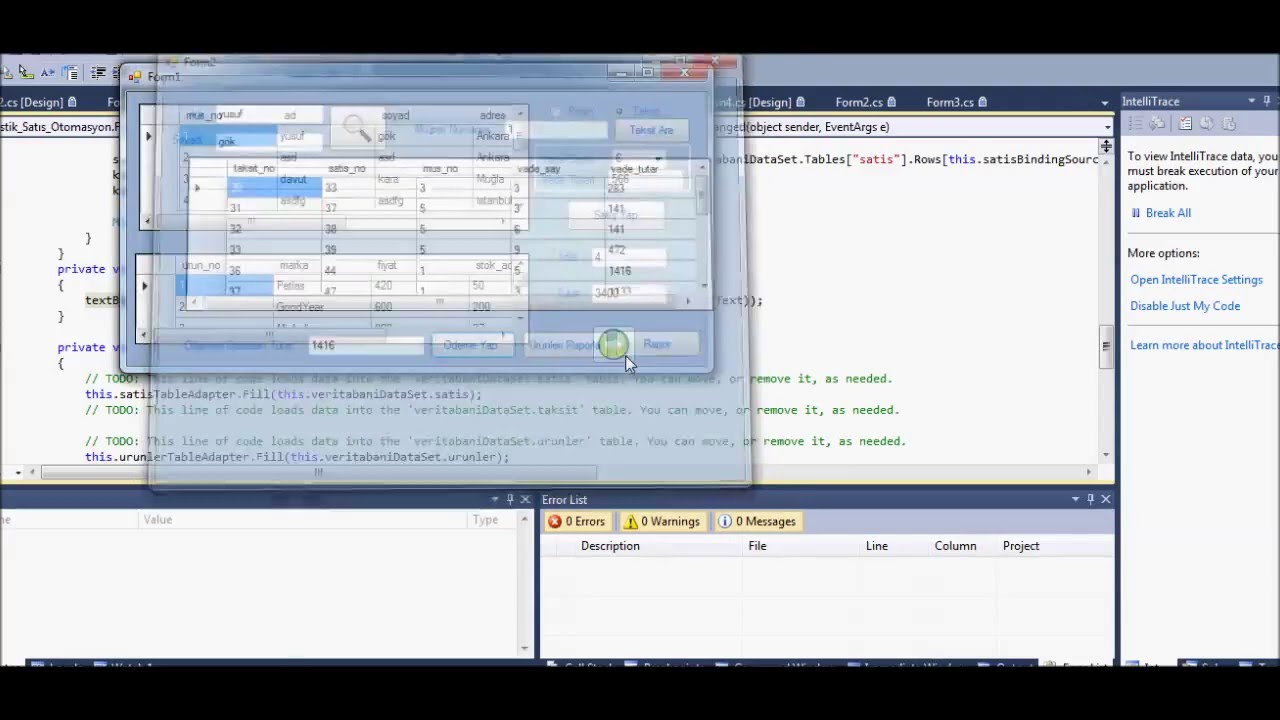Open the IntelliTrace window position dropdown
The image size is (1280, 720).
pos(1251,101)
